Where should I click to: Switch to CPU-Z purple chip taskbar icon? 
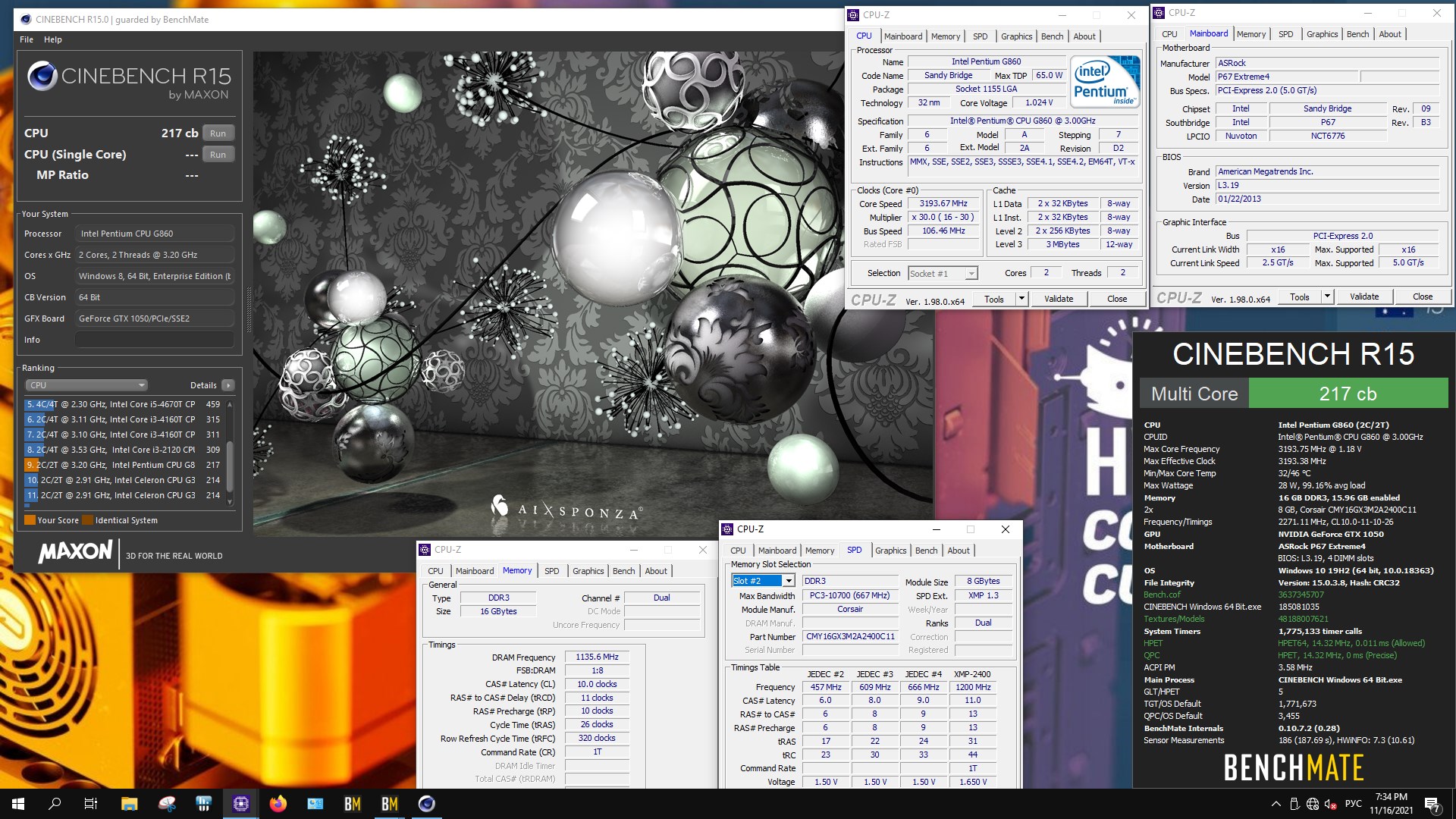click(241, 804)
